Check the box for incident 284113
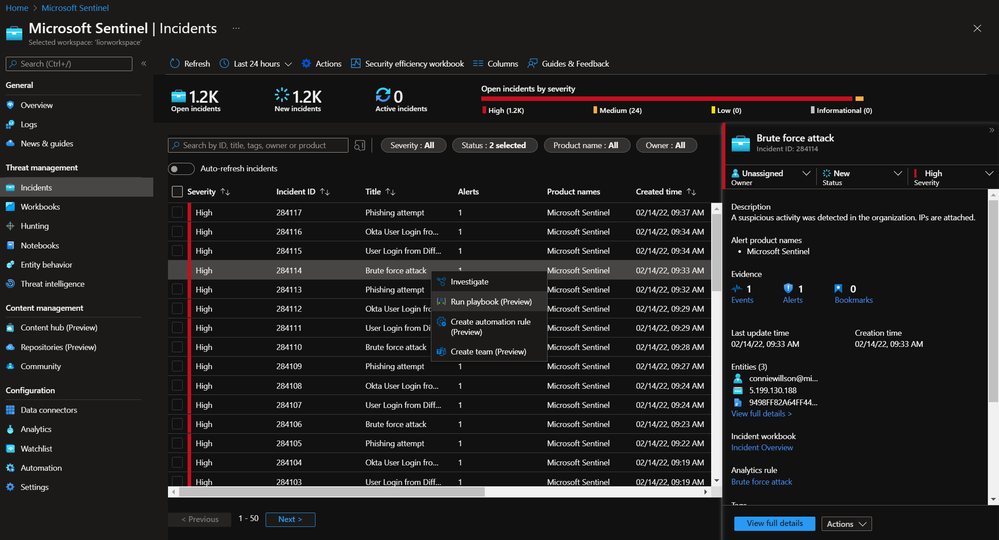This screenshot has width=999, height=540. pos(177,289)
